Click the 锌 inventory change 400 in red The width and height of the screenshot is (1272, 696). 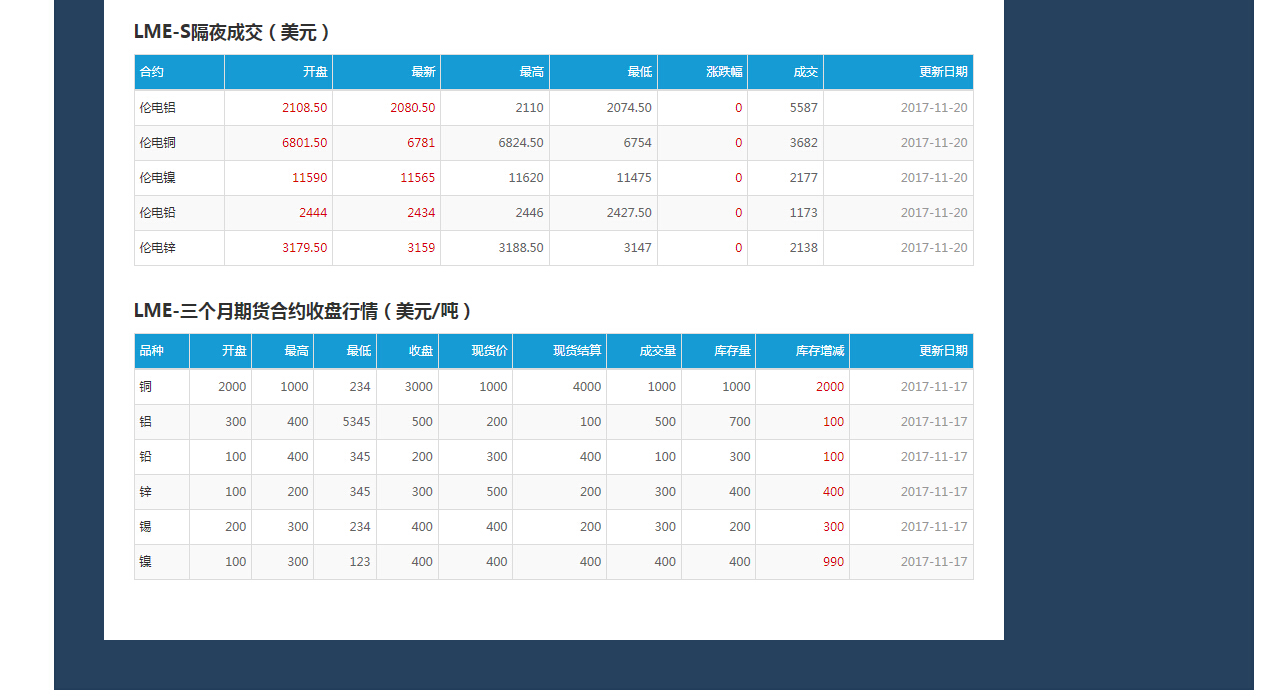[x=834, y=491]
